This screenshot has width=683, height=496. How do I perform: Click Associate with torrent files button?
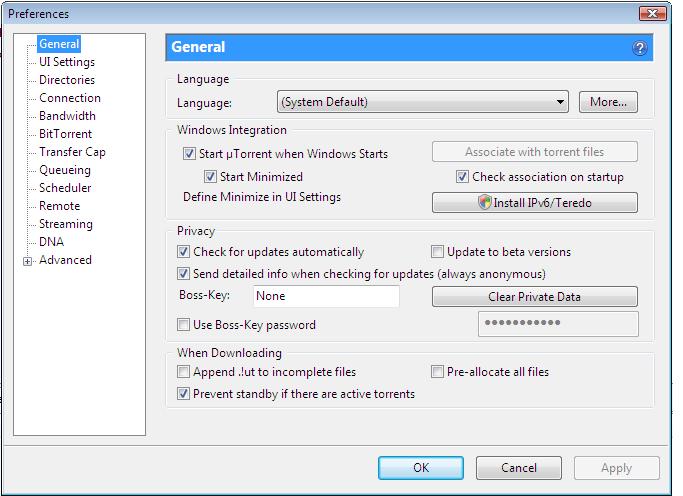pos(534,152)
